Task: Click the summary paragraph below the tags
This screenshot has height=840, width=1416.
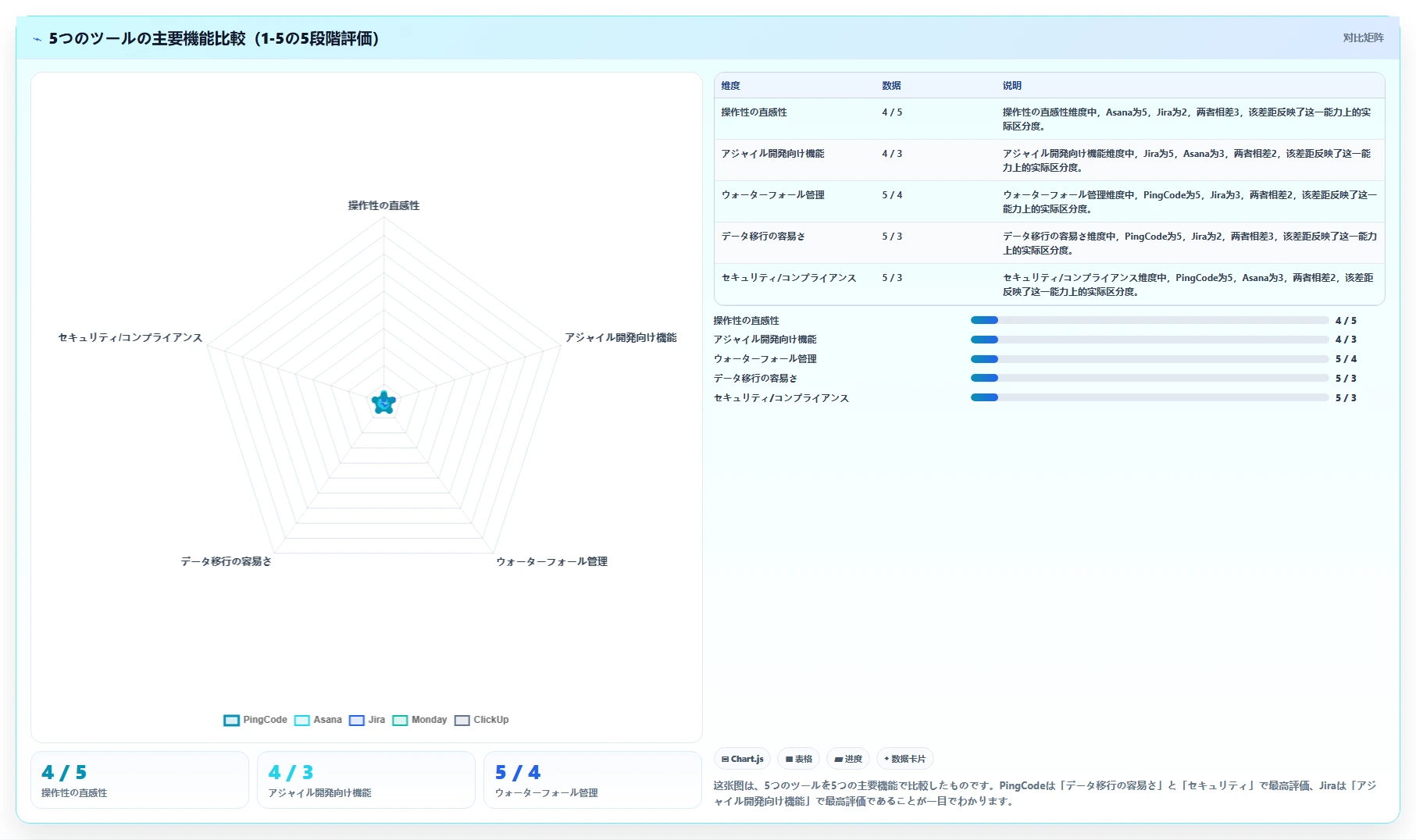Action: coord(1045,793)
